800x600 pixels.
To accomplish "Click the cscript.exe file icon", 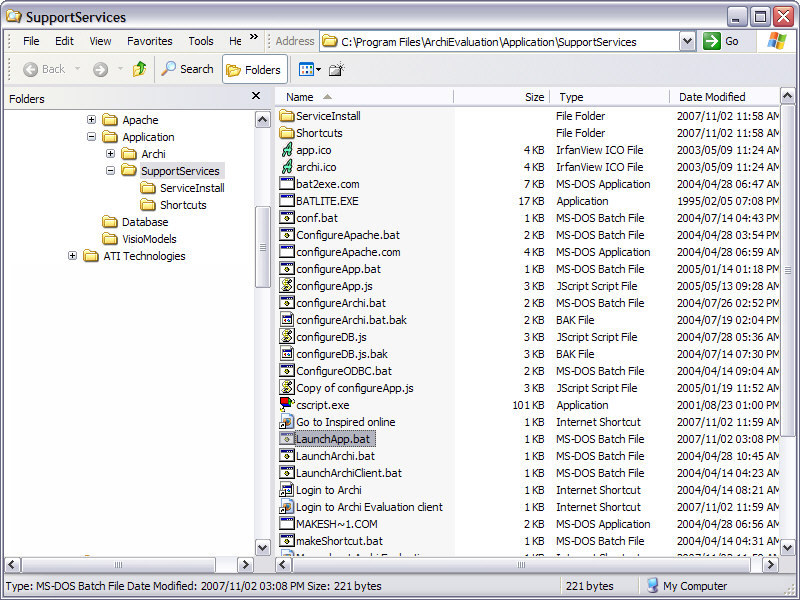I will (x=287, y=405).
